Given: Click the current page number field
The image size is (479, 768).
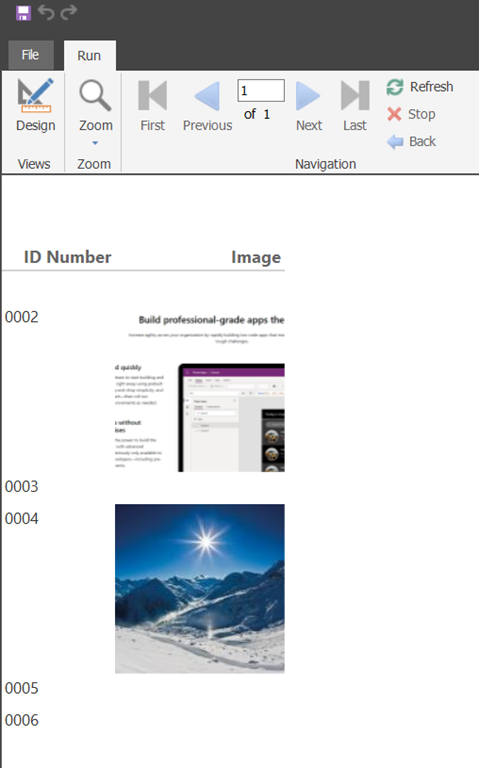Looking at the screenshot, I should pos(261,91).
